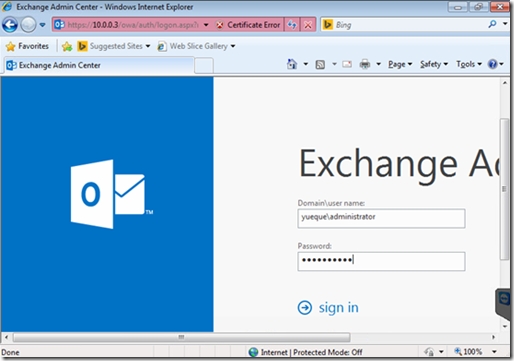Open a new blank tab
The width and height of the screenshot is (514, 361).
click(204, 65)
